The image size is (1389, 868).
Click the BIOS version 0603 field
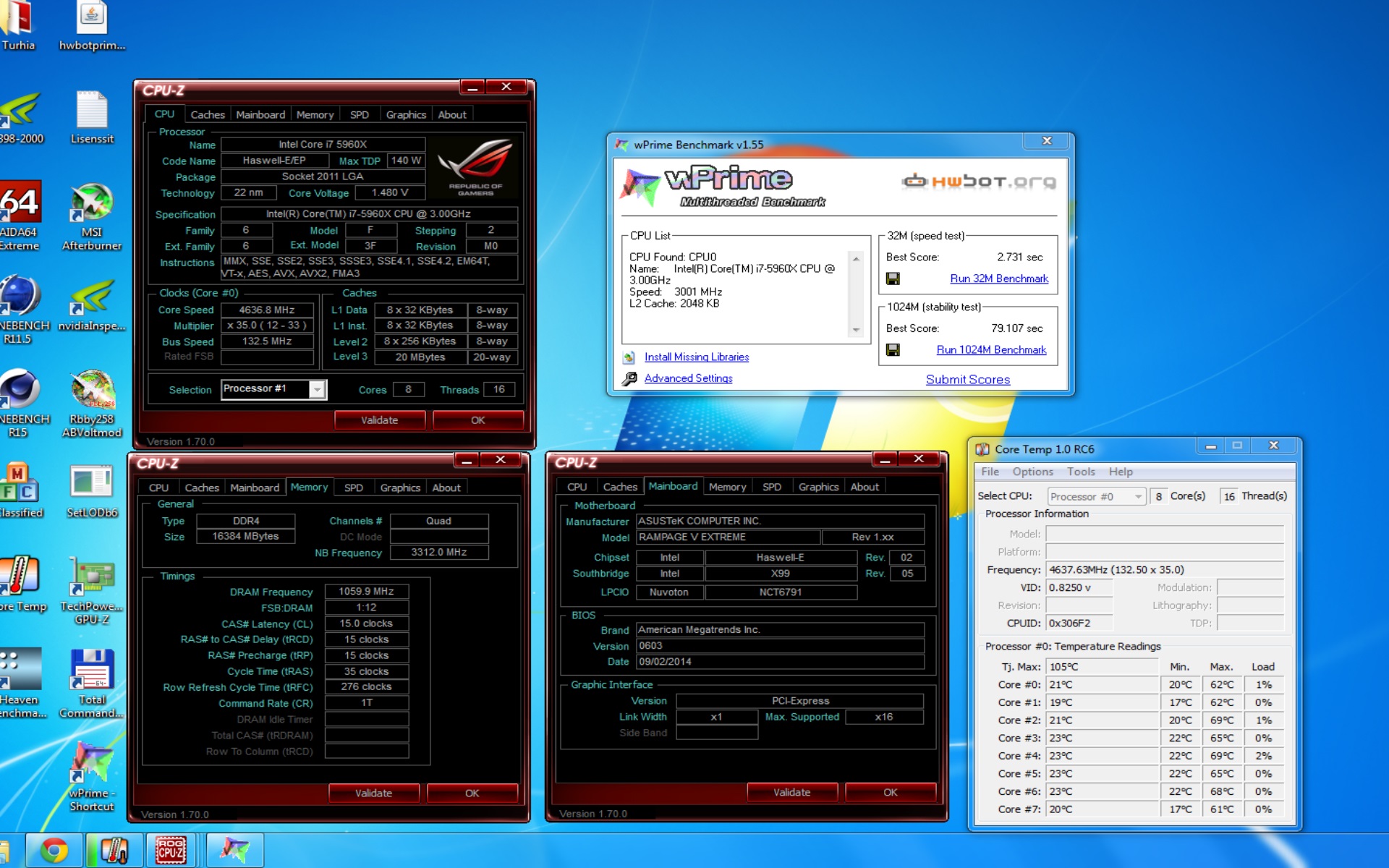[x=780, y=646]
